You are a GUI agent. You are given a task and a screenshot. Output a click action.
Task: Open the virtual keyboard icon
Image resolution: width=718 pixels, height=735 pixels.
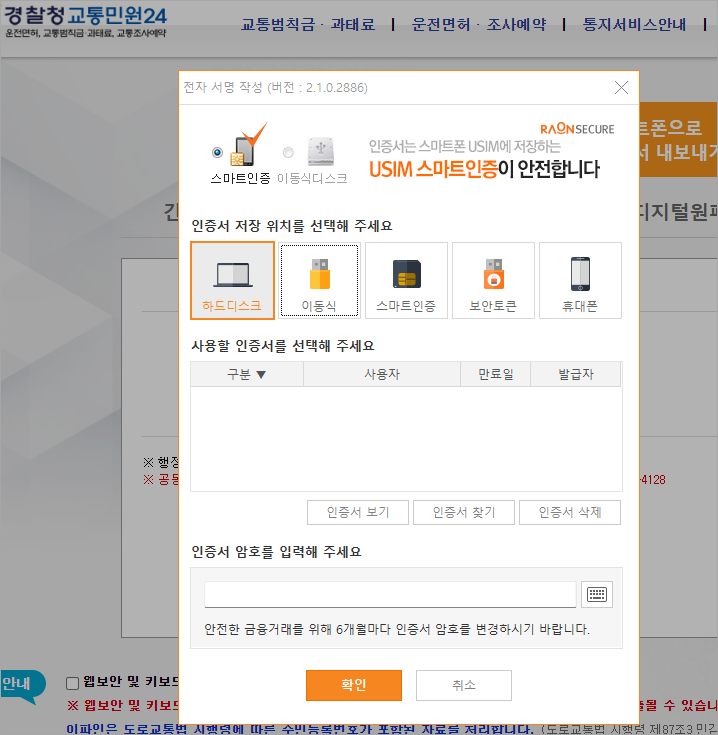click(x=596, y=594)
